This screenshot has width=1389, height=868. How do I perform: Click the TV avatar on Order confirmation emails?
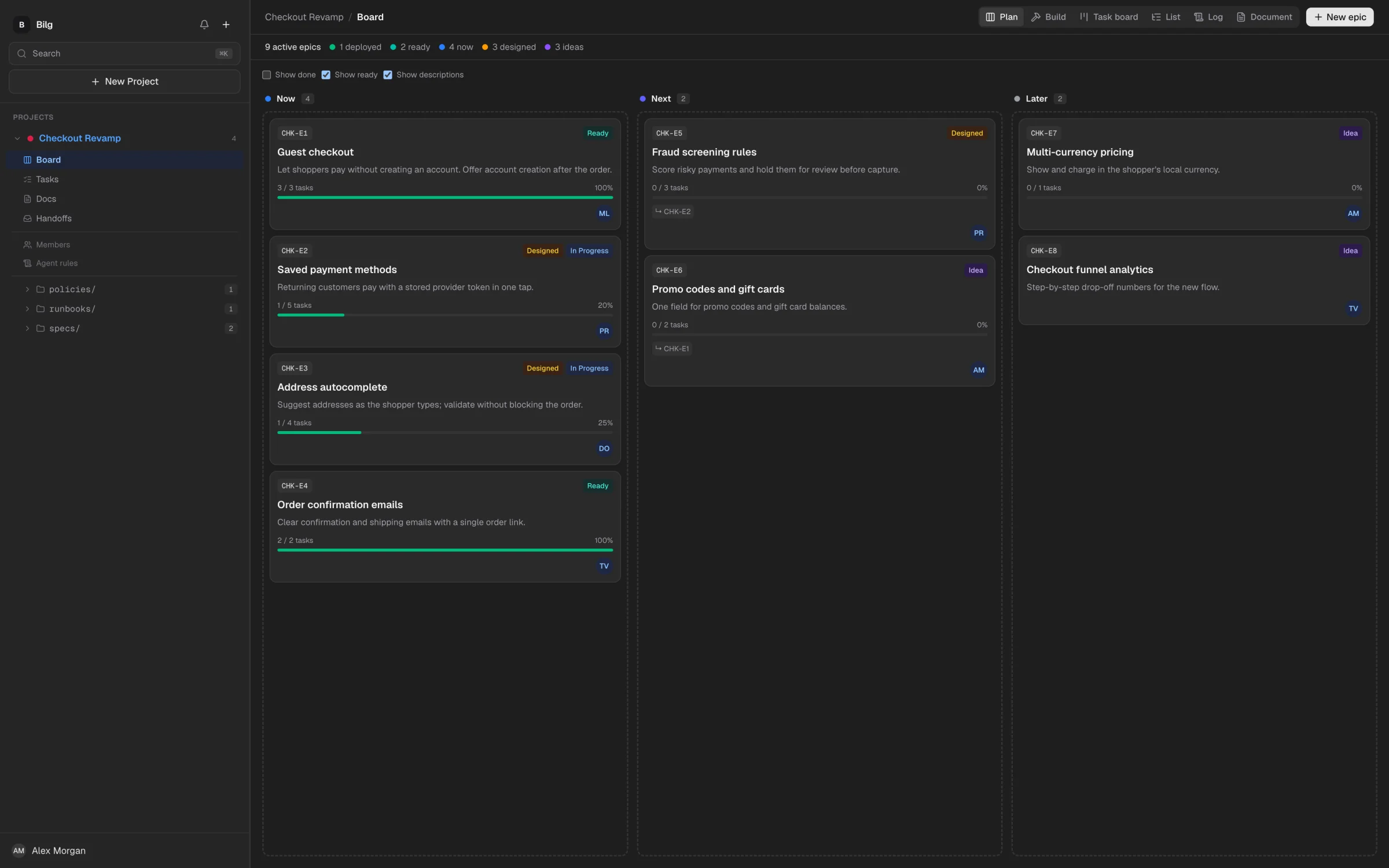click(604, 566)
